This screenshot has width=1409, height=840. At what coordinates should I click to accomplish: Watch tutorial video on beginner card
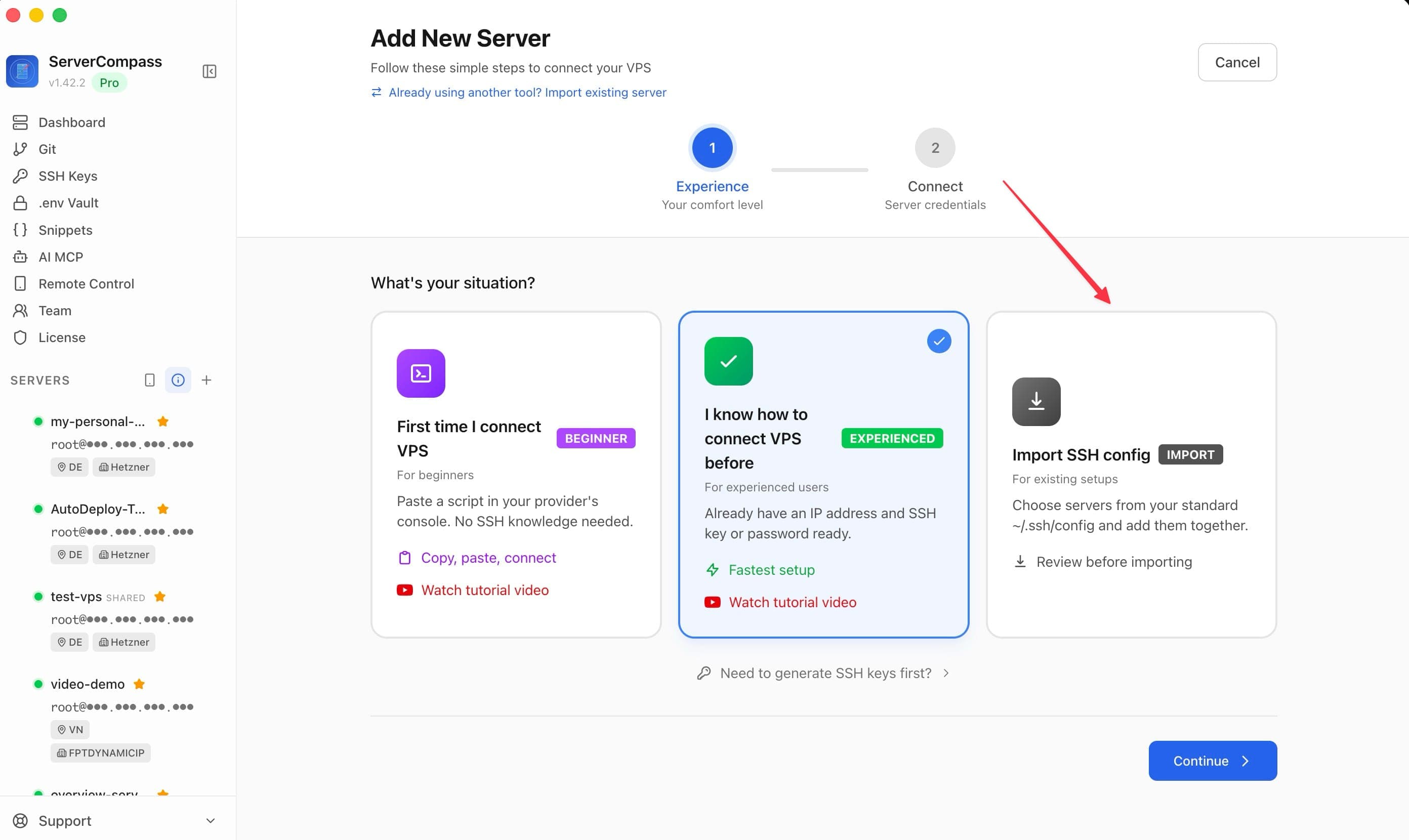(x=473, y=591)
